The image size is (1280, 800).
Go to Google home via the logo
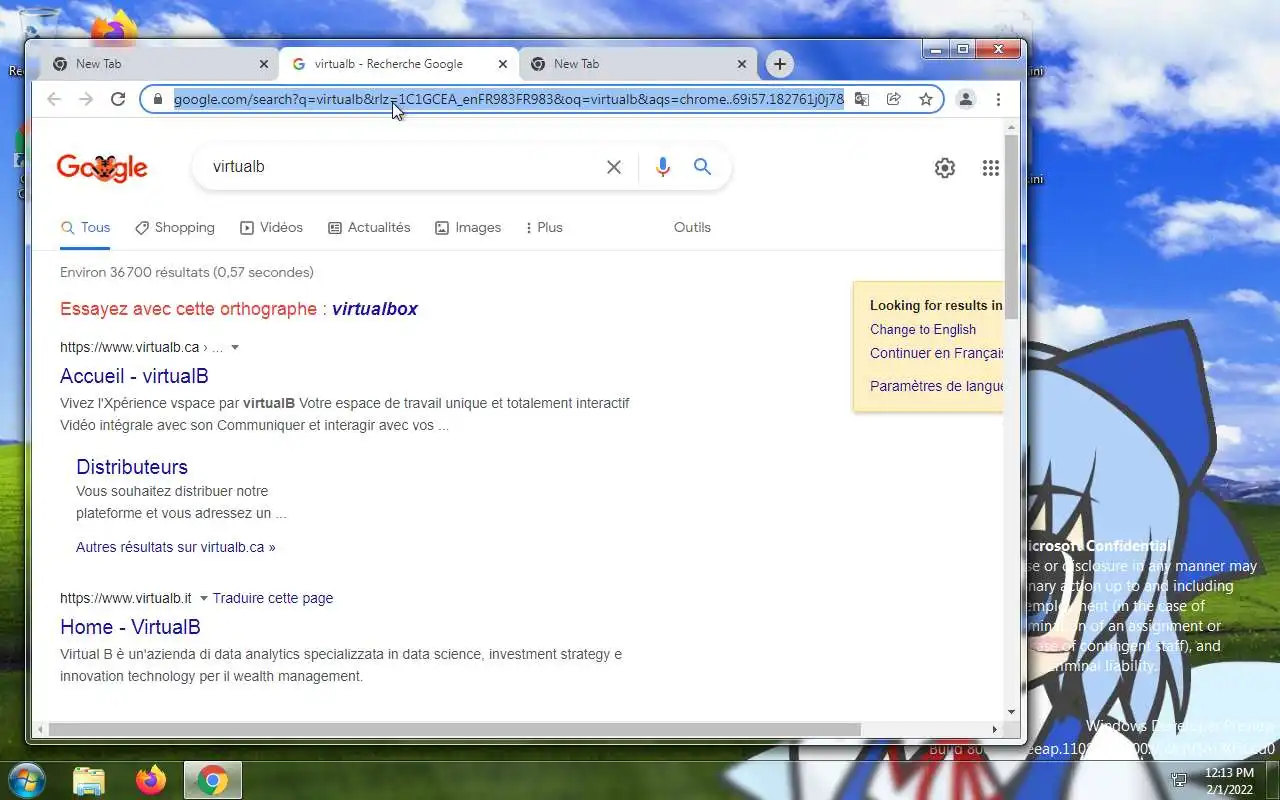click(102, 168)
